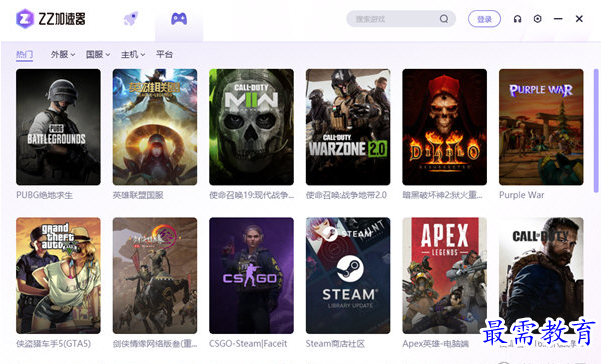The width and height of the screenshot is (604, 364).
Task: Open customer service headset icon
Action: tap(517, 18)
